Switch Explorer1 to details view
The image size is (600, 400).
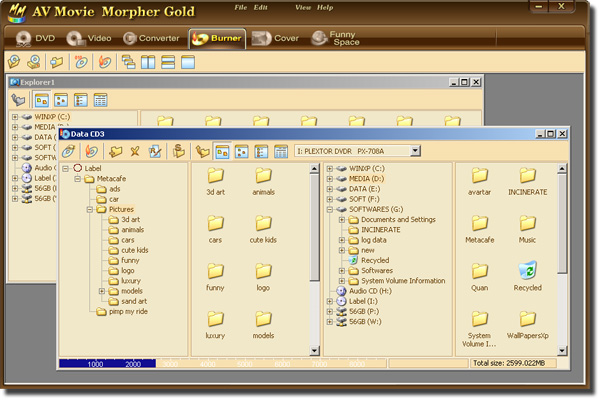coord(100,100)
